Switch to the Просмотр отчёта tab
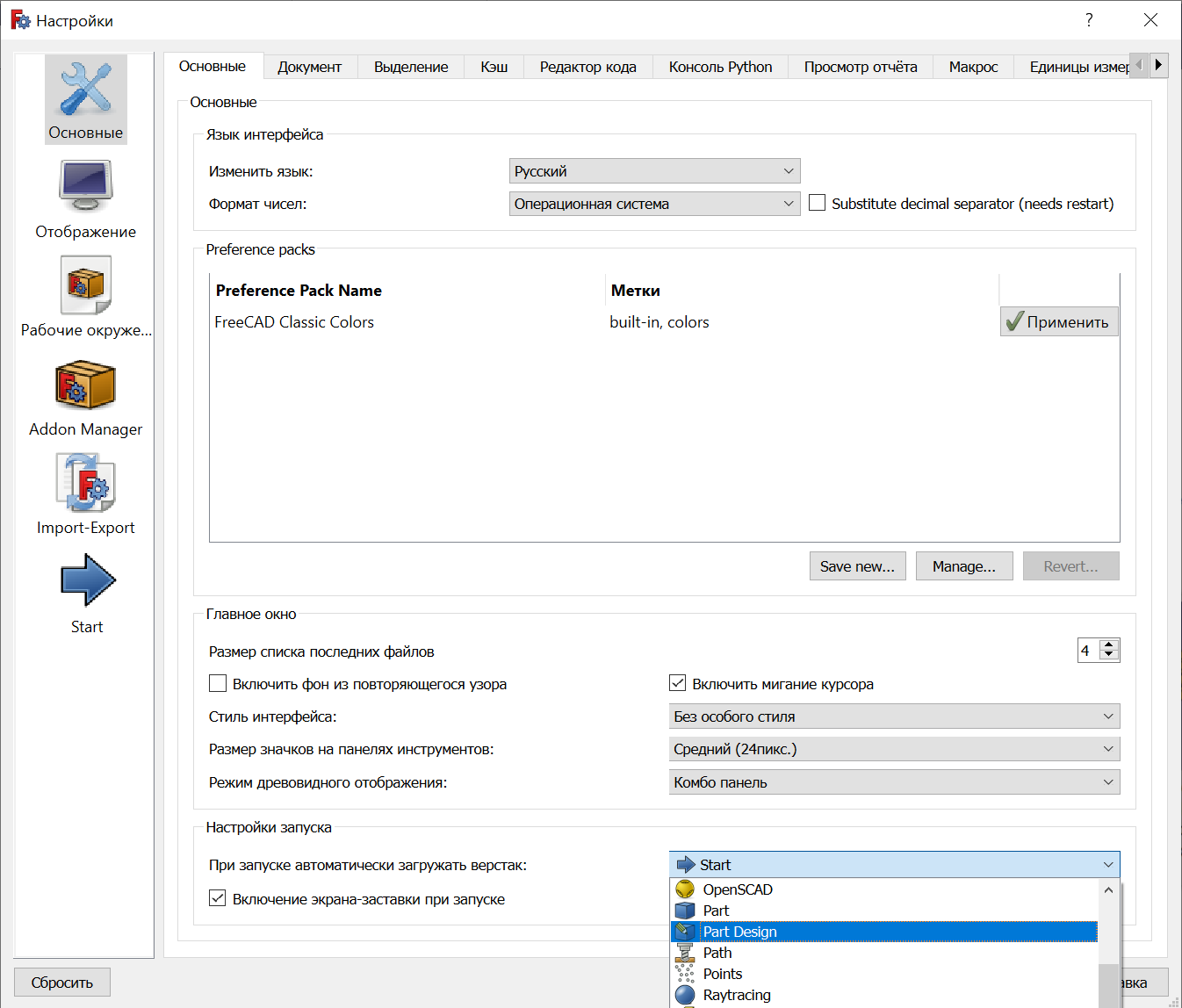The image size is (1182, 1008). (861, 67)
